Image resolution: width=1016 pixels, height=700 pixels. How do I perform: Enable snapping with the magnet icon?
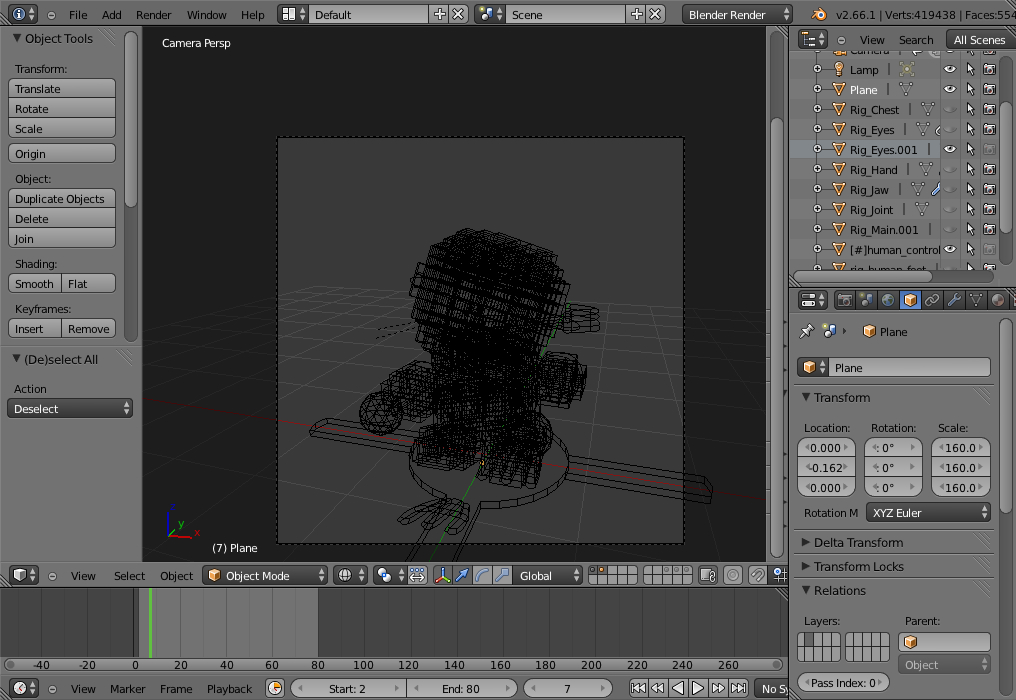pos(757,575)
